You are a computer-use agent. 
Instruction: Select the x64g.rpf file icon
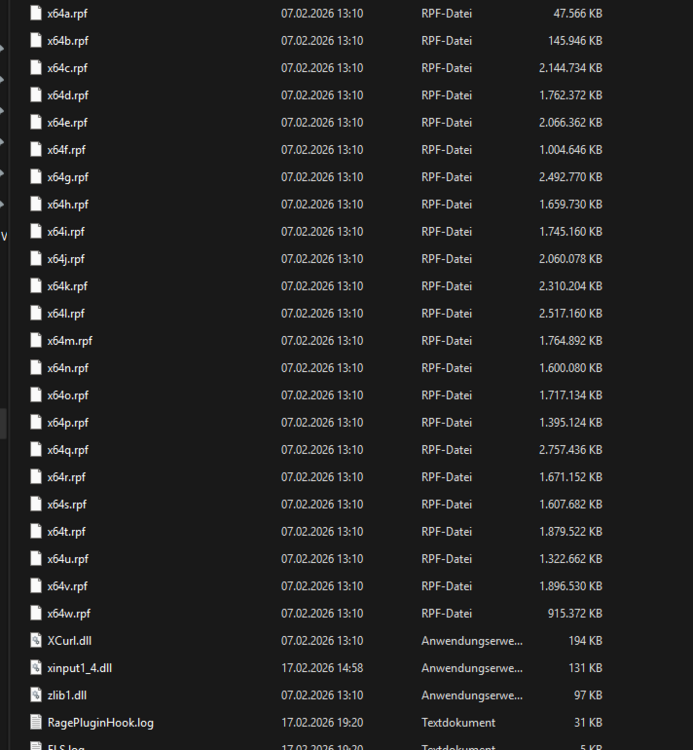pos(36,176)
